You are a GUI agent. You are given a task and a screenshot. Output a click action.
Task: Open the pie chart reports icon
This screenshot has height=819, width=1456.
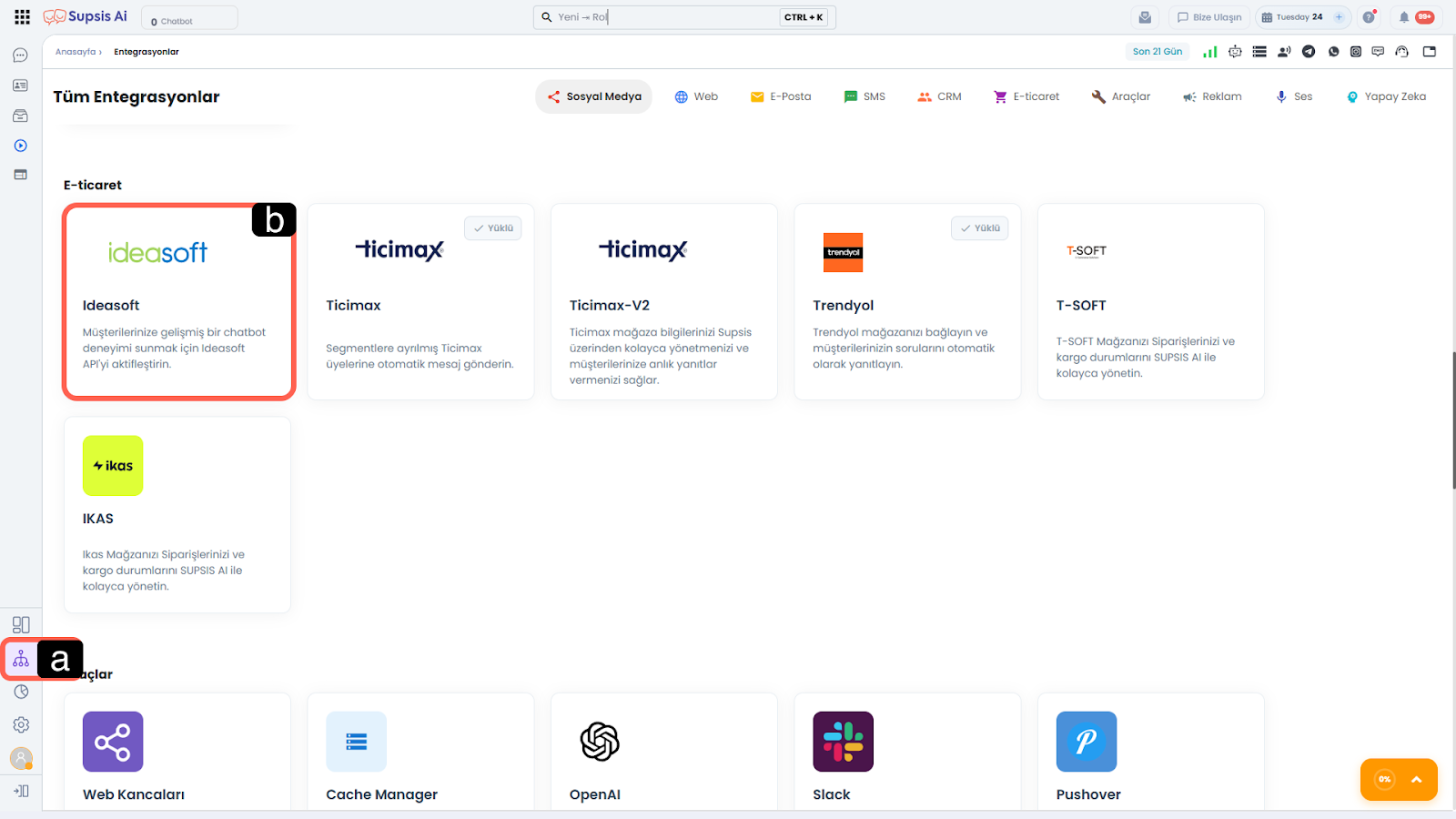(x=21, y=692)
